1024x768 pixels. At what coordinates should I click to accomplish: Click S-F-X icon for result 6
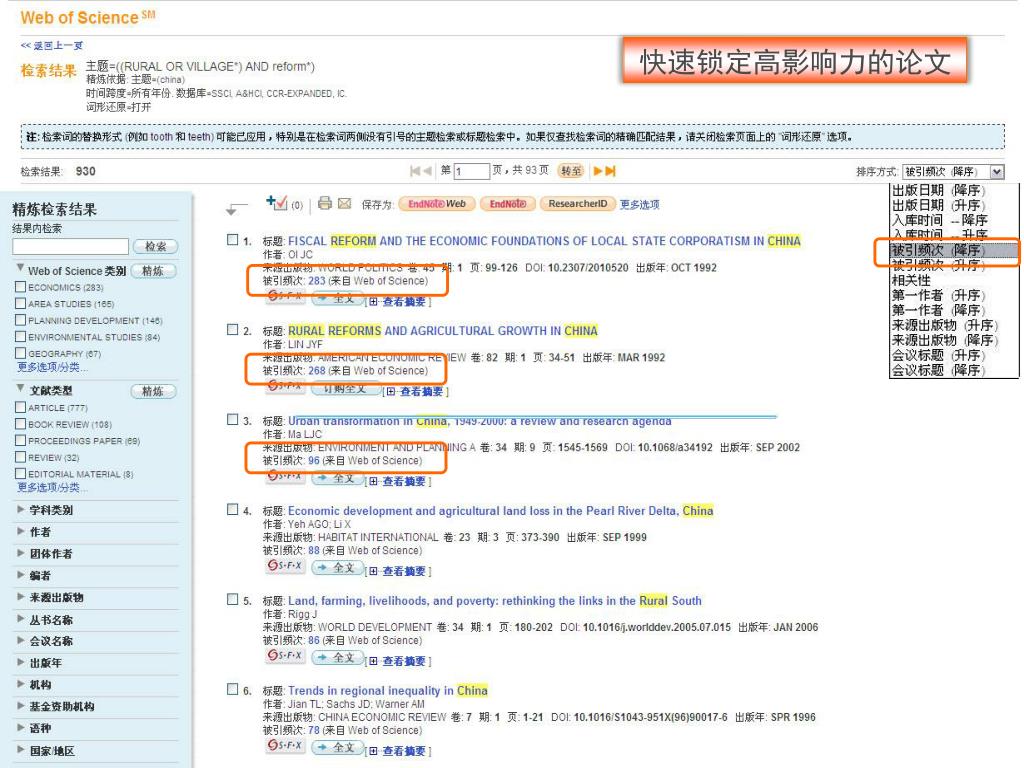[285, 745]
